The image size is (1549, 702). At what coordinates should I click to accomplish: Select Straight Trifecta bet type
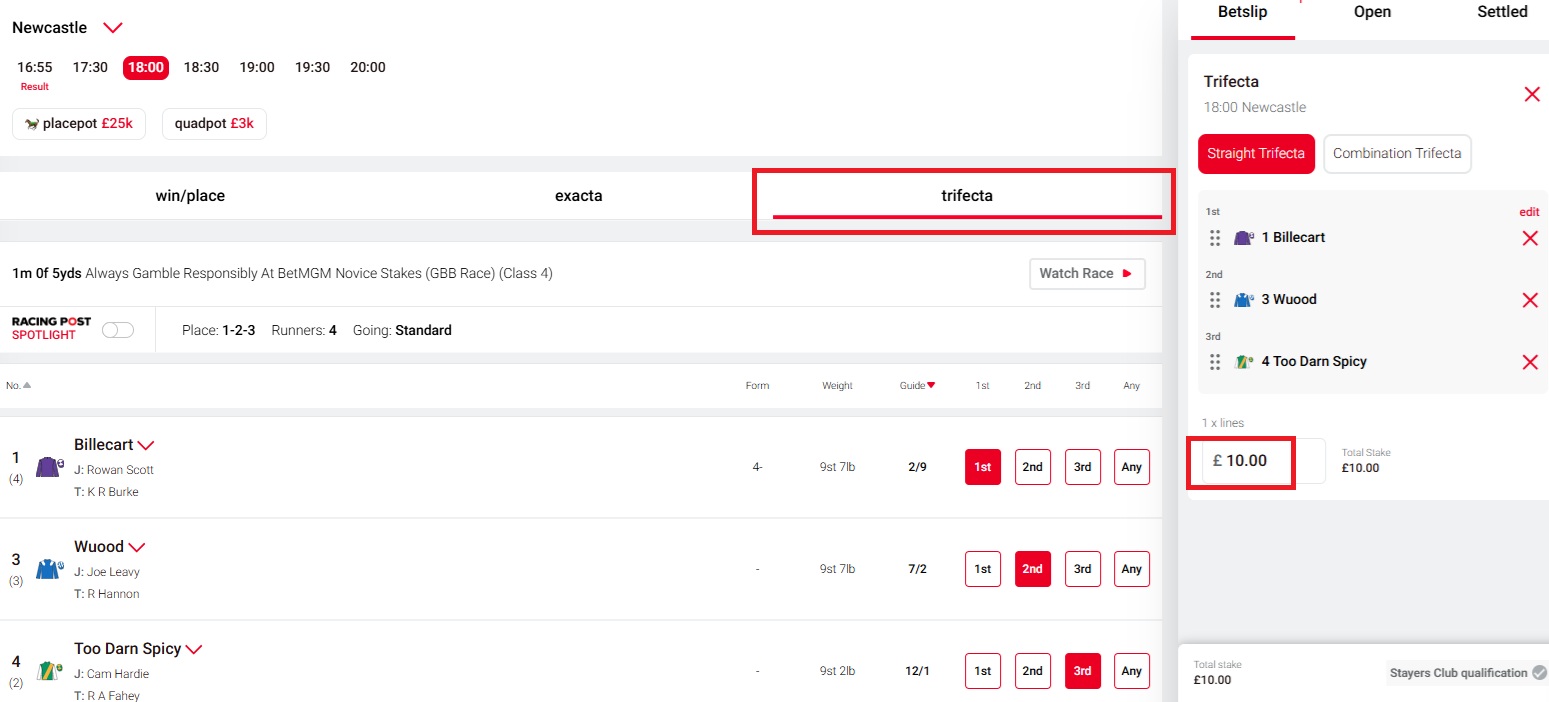(1255, 154)
